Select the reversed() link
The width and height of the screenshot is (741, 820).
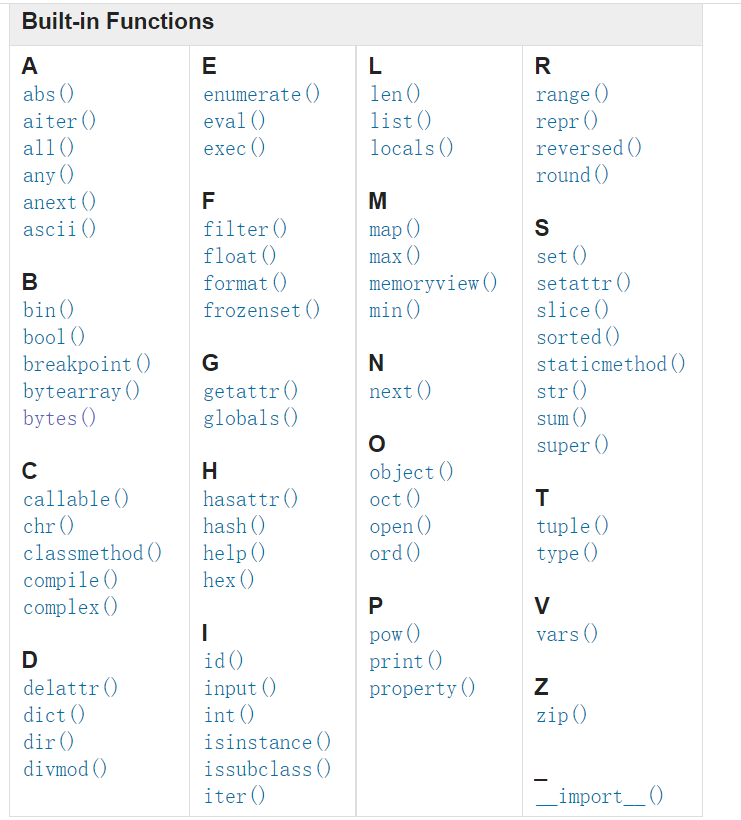point(589,148)
